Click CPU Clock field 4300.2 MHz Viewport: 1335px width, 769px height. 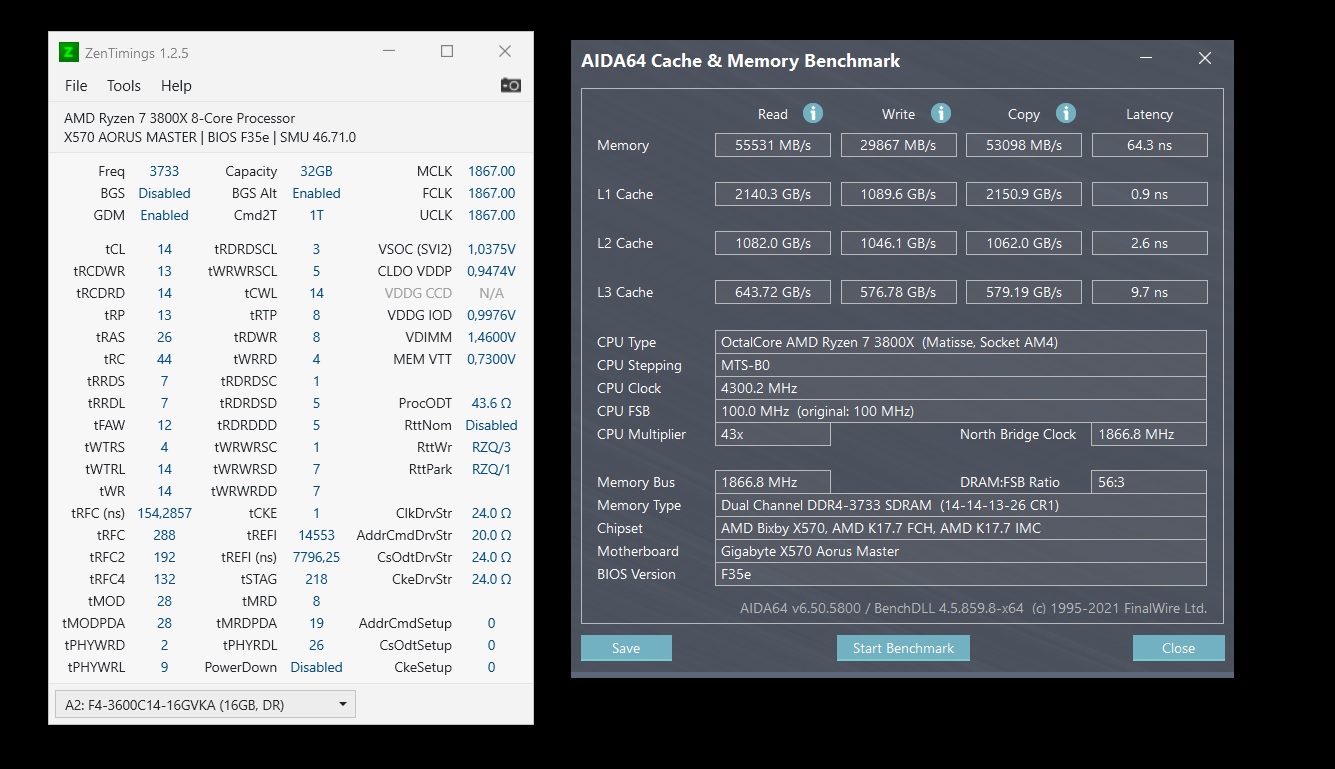(961, 388)
